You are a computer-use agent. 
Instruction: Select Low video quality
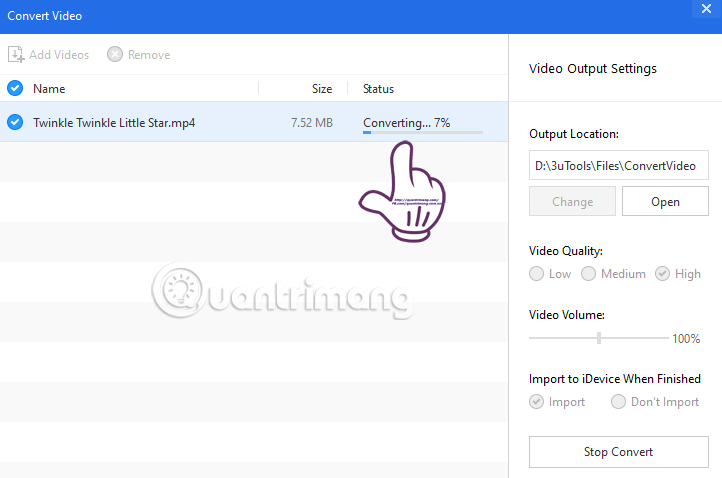click(538, 274)
